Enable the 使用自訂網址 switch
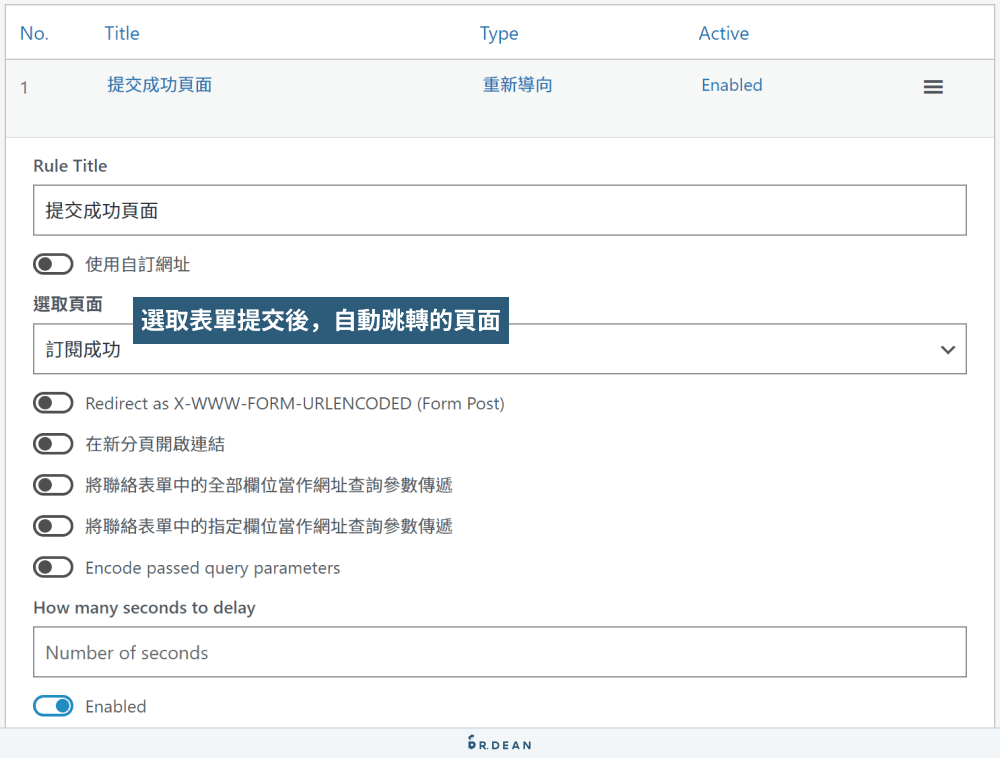The width and height of the screenshot is (1000, 758). pyautogui.click(x=52, y=263)
